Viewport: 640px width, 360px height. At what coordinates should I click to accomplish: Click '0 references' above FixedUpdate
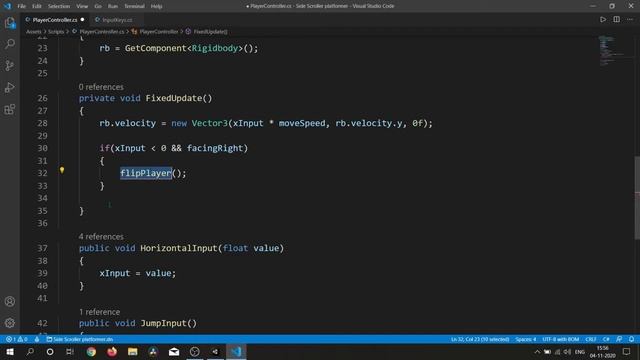(x=101, y=87)
